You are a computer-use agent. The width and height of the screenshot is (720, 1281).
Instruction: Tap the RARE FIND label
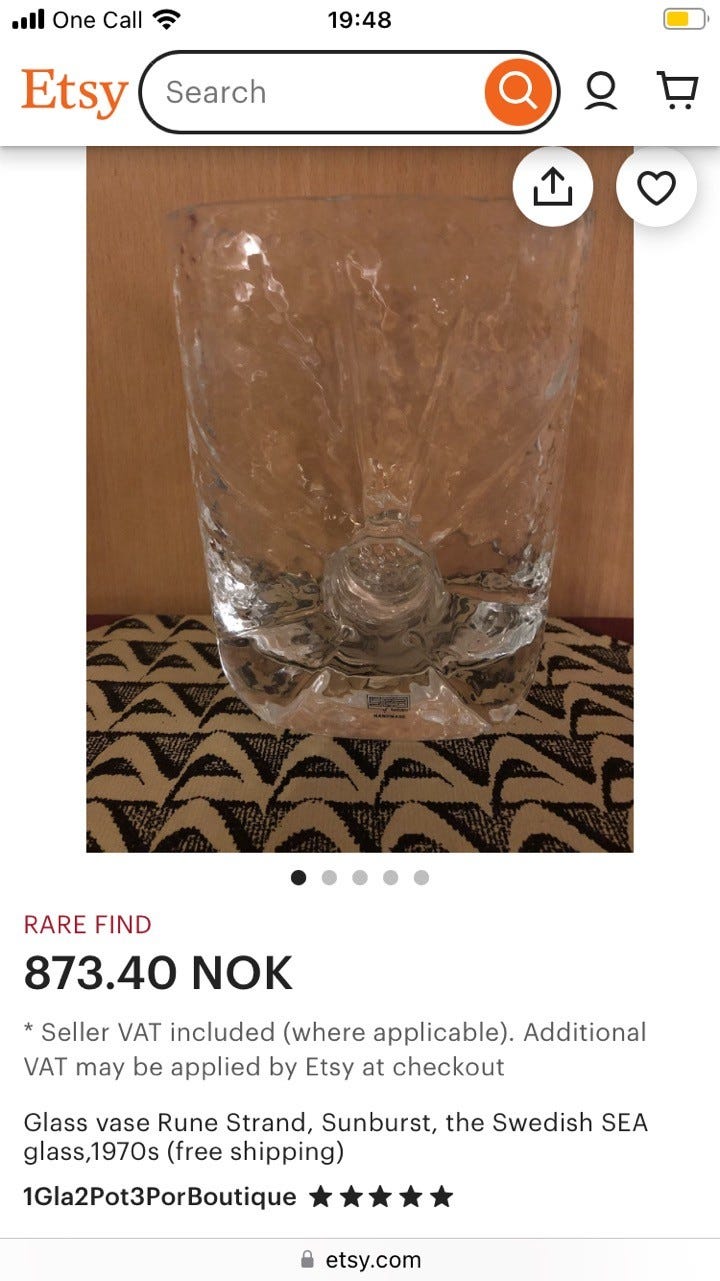(88, 925)
